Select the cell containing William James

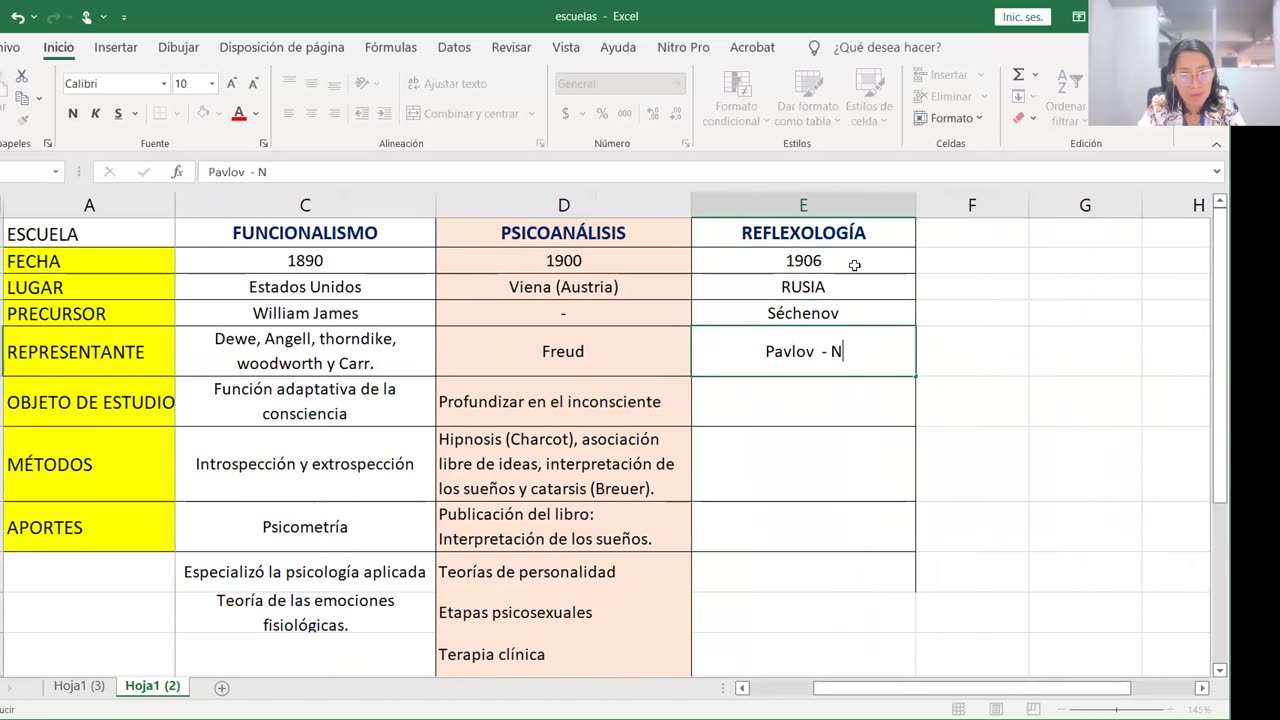[x=305, y=313]
